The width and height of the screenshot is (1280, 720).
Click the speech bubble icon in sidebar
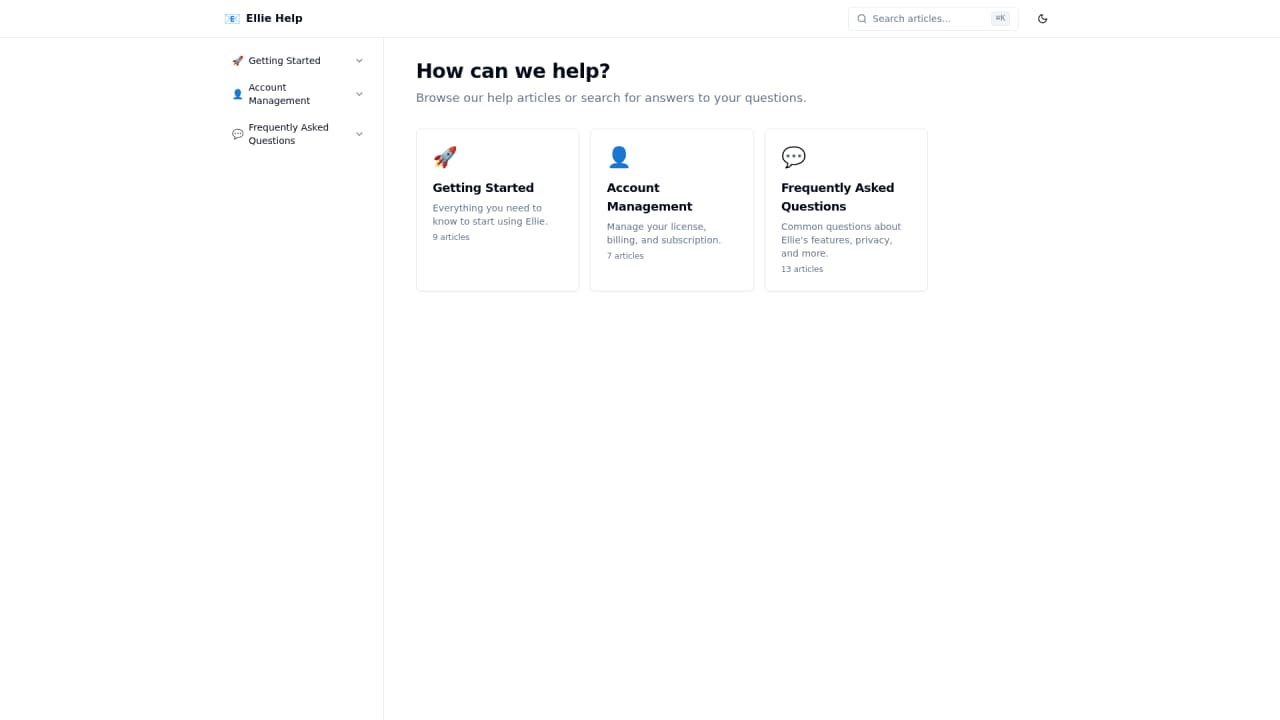(x=238, y=134)
